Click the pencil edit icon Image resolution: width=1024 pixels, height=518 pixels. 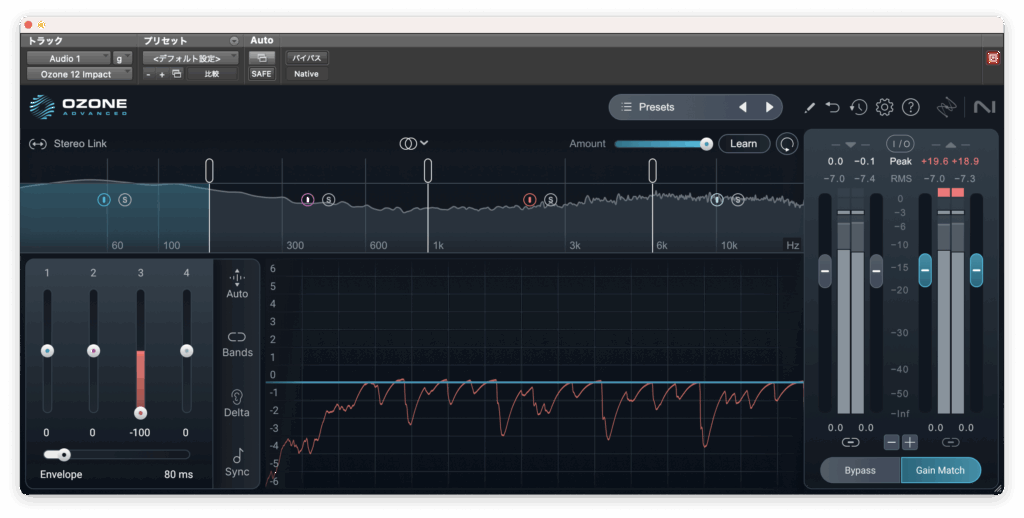809,107
